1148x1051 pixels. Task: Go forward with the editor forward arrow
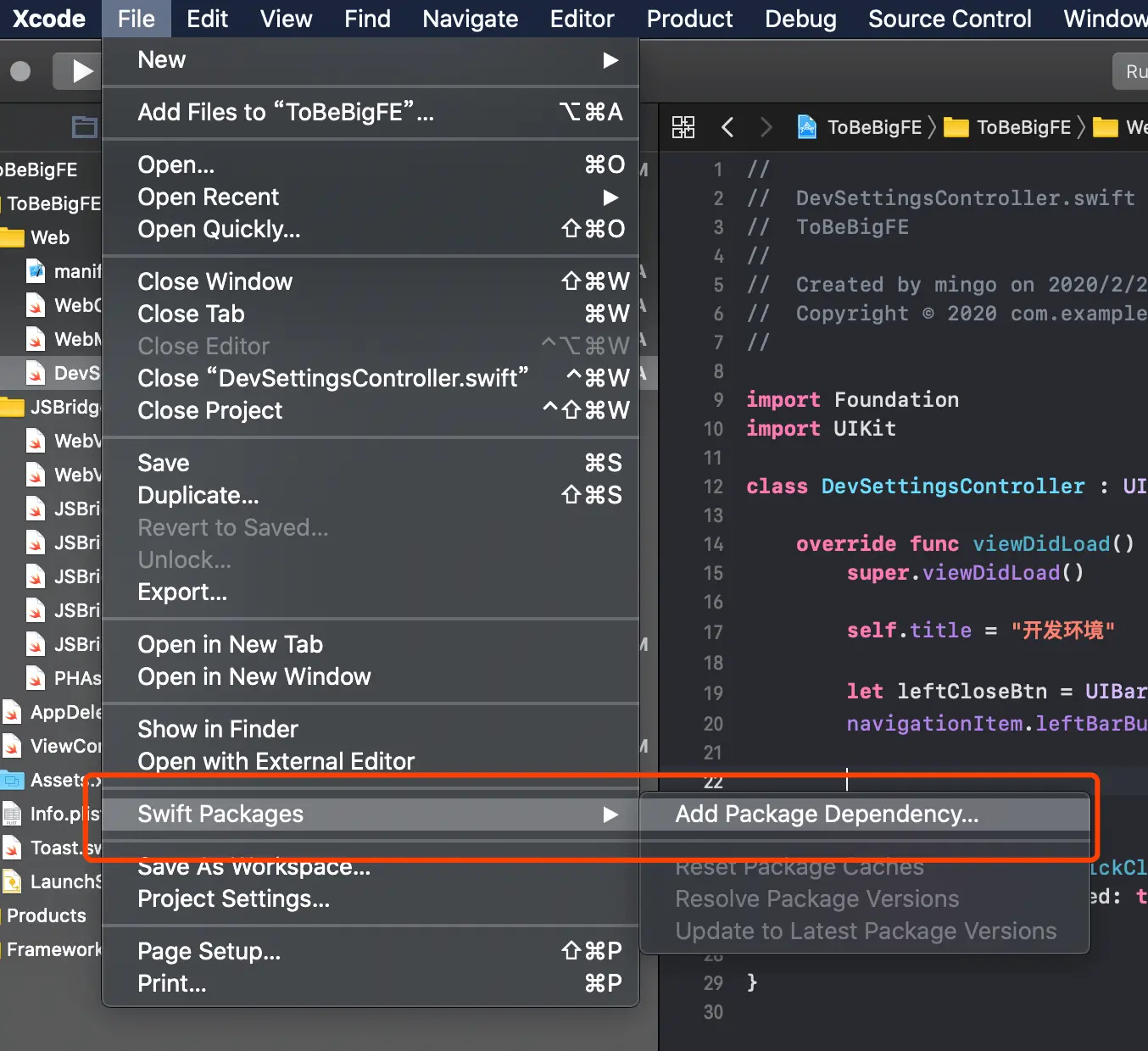tap(766, 127)
